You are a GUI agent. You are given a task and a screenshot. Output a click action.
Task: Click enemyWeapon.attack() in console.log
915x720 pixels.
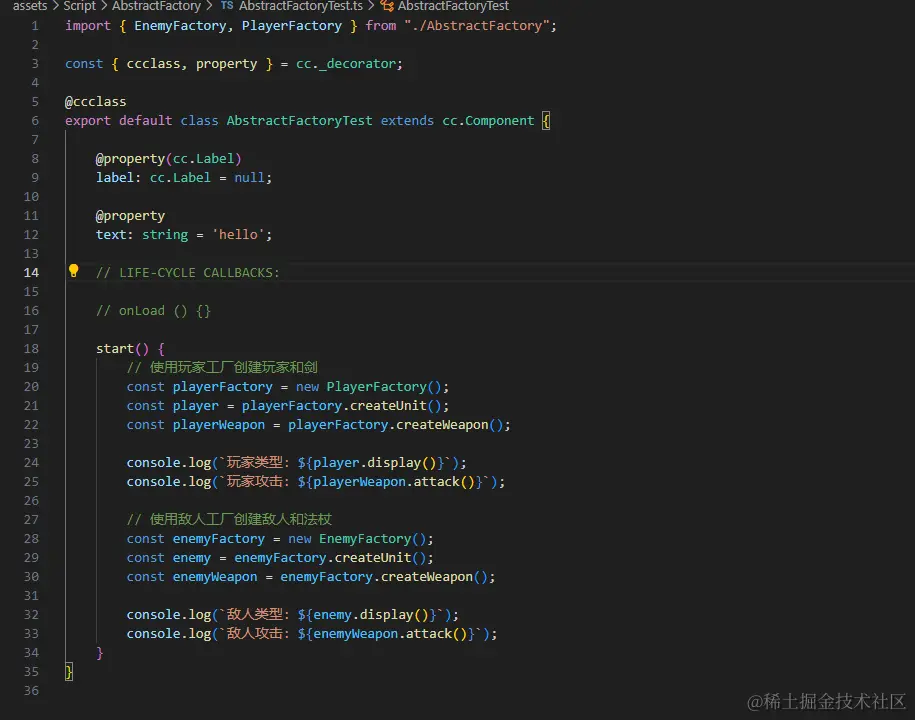[390, 634]
